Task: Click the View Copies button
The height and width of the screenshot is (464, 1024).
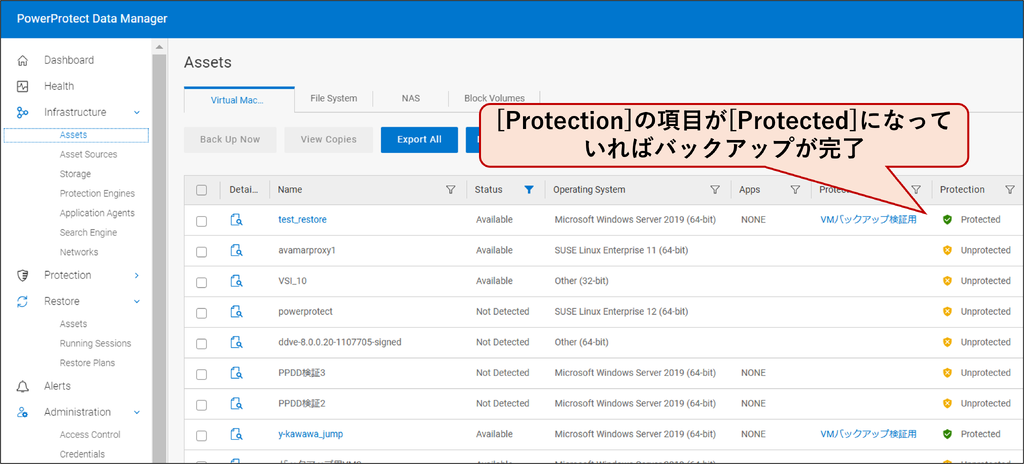Action: coord(328,140)
